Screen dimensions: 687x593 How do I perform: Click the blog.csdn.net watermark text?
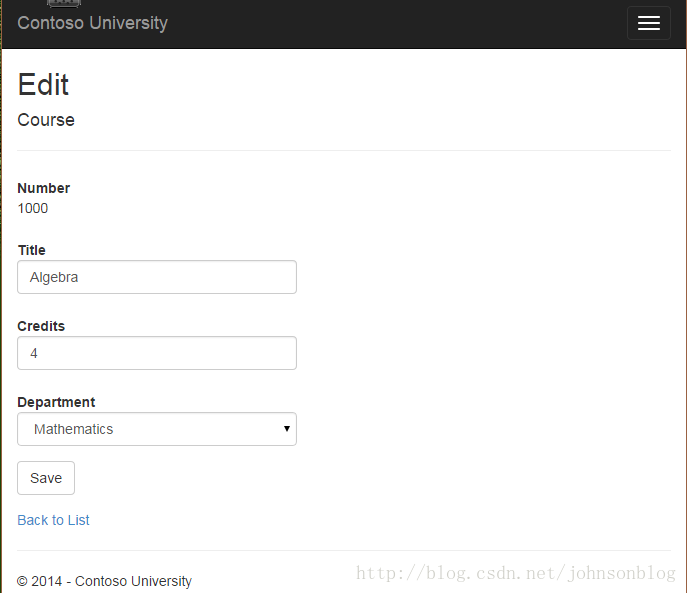pos(516,573)
